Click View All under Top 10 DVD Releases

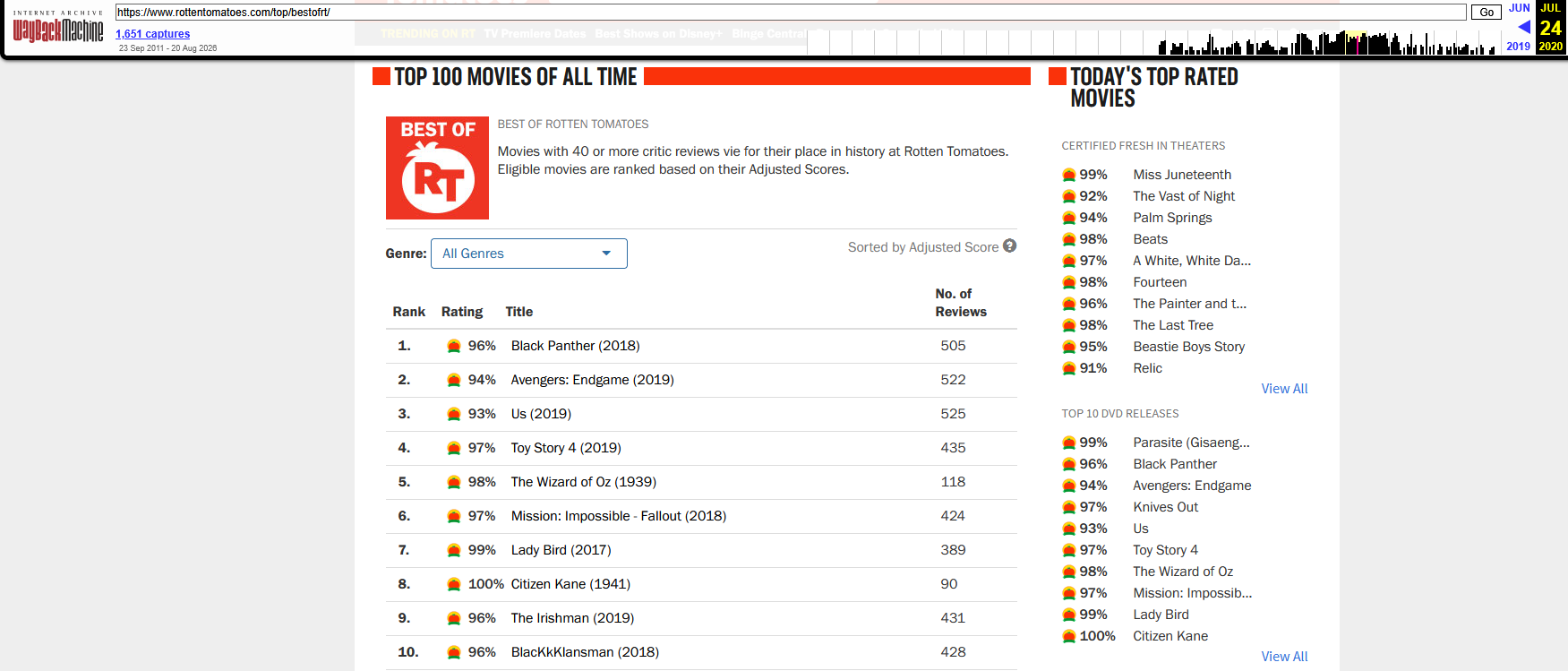coord(1284,657)
